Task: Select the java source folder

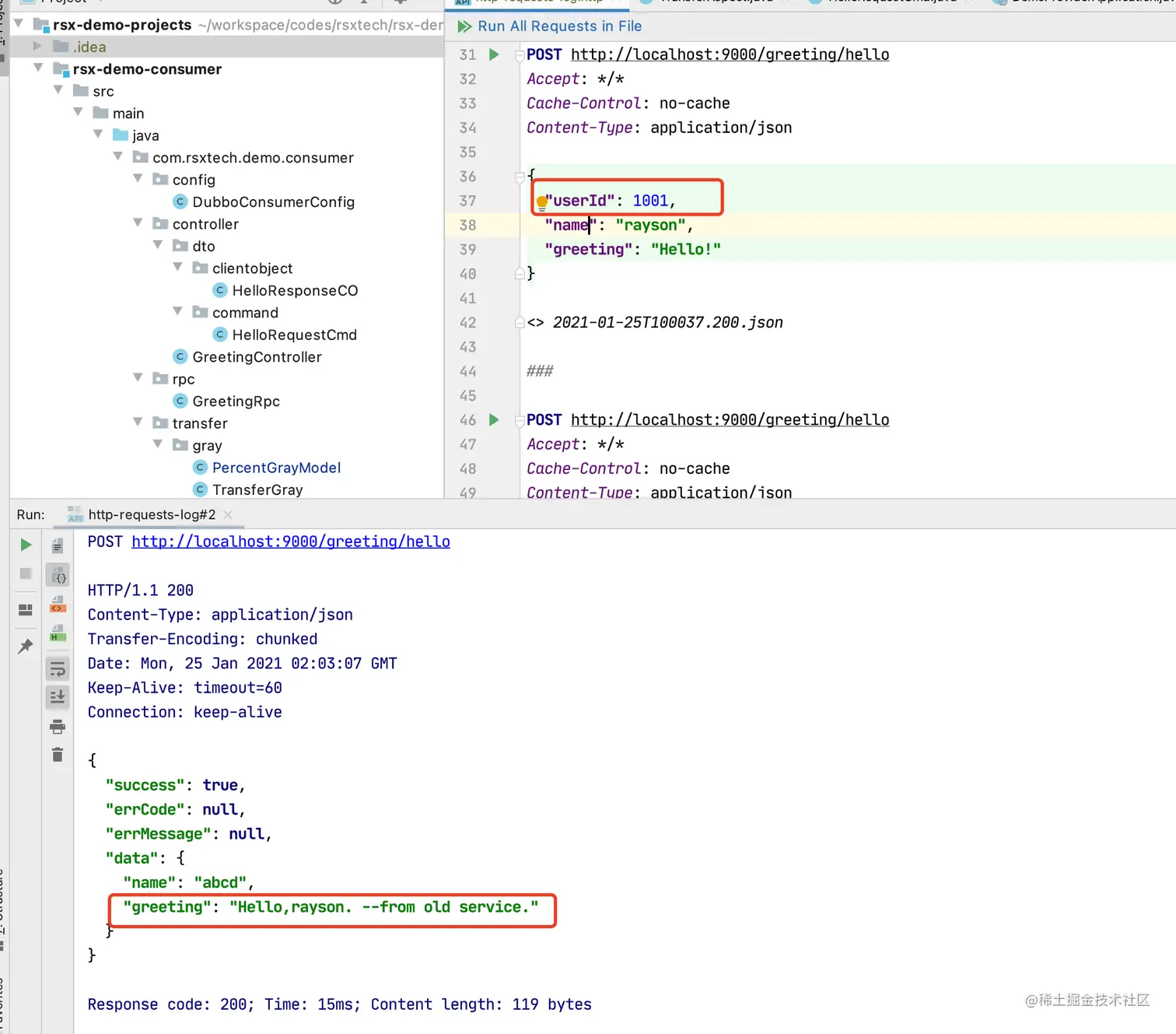Action: (x=145, y=135)
